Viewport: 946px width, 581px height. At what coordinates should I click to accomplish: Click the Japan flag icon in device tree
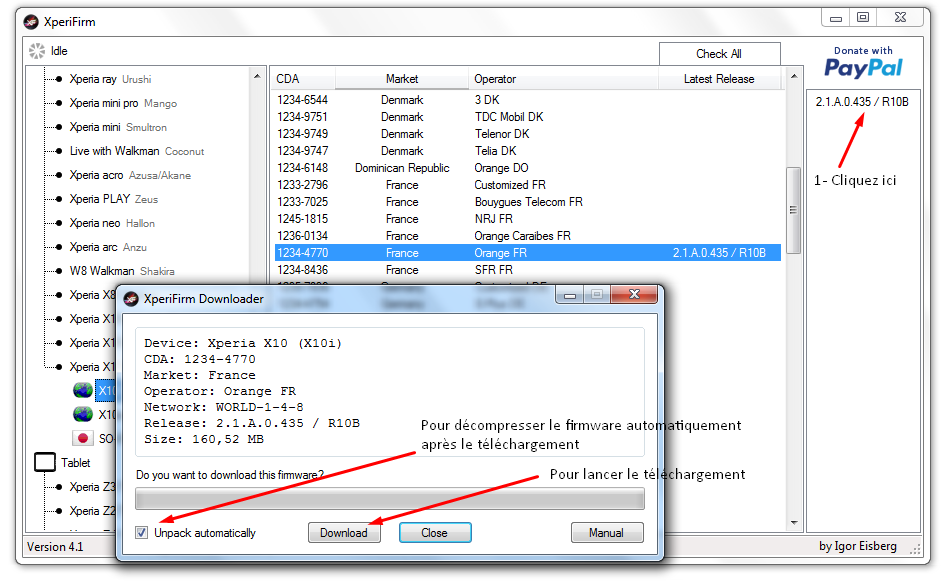point(83,439)
